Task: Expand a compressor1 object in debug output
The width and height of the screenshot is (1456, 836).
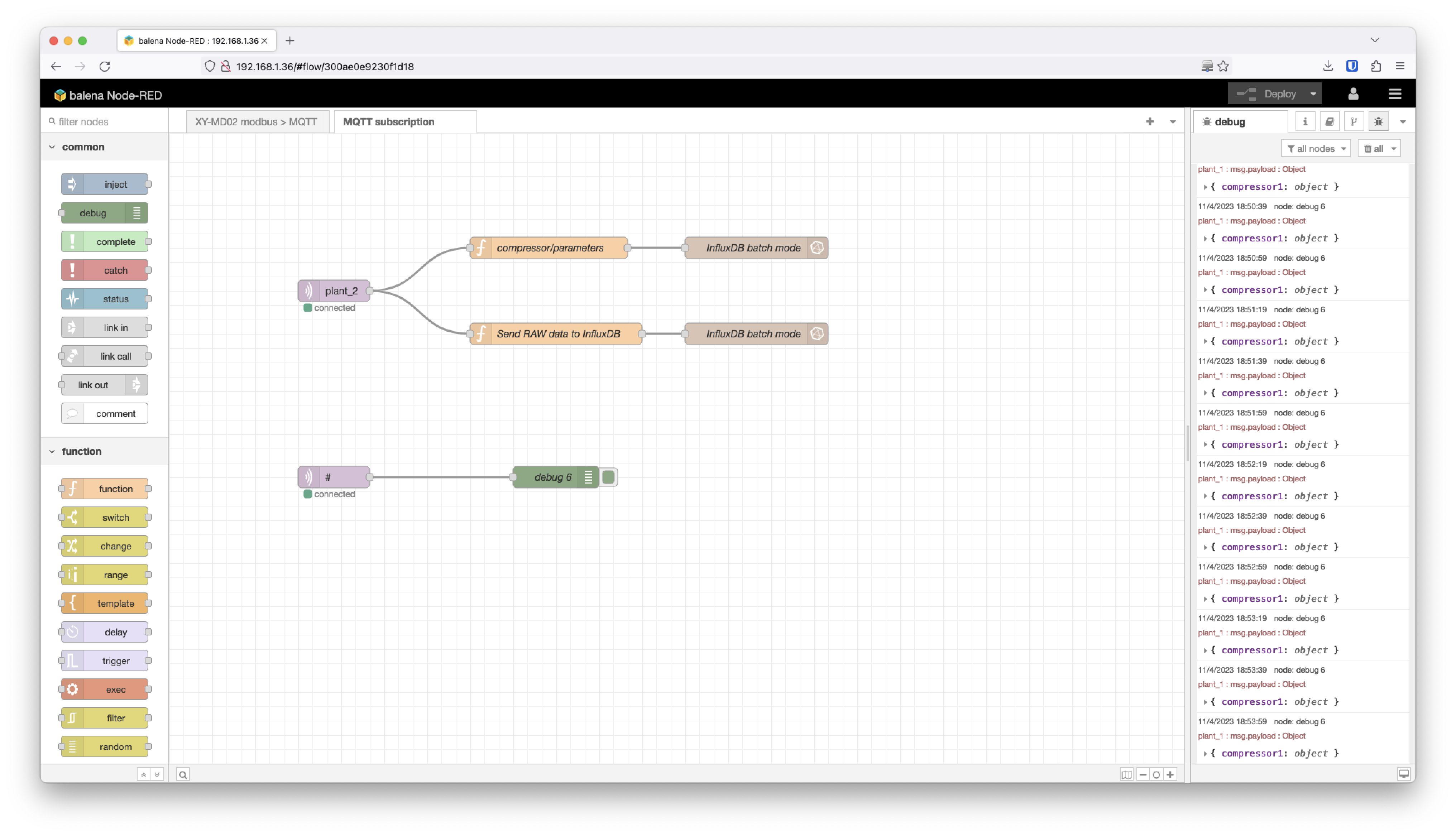Action: [1205, 187]
